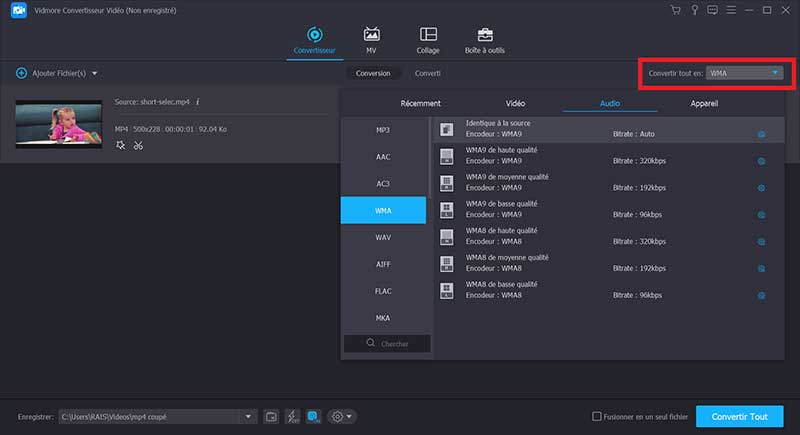Open settings gear for WMA9 haute qualité
The image size is (800, 435).
(x=761, y=161)
